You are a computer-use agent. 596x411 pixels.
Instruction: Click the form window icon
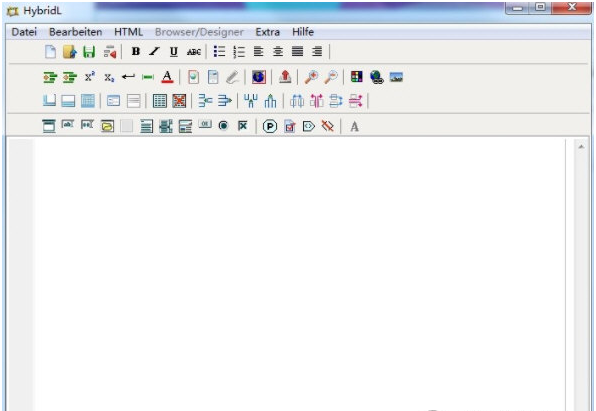pos(49,126)
